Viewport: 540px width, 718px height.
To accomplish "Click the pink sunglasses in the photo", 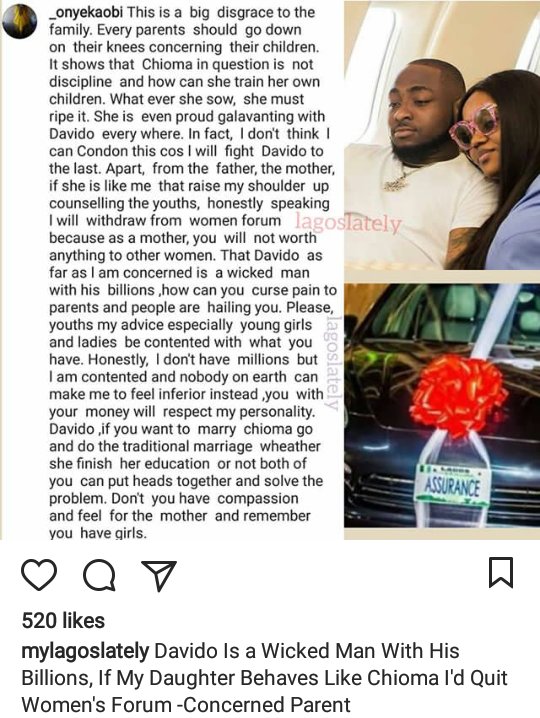I will pos(475,125).
